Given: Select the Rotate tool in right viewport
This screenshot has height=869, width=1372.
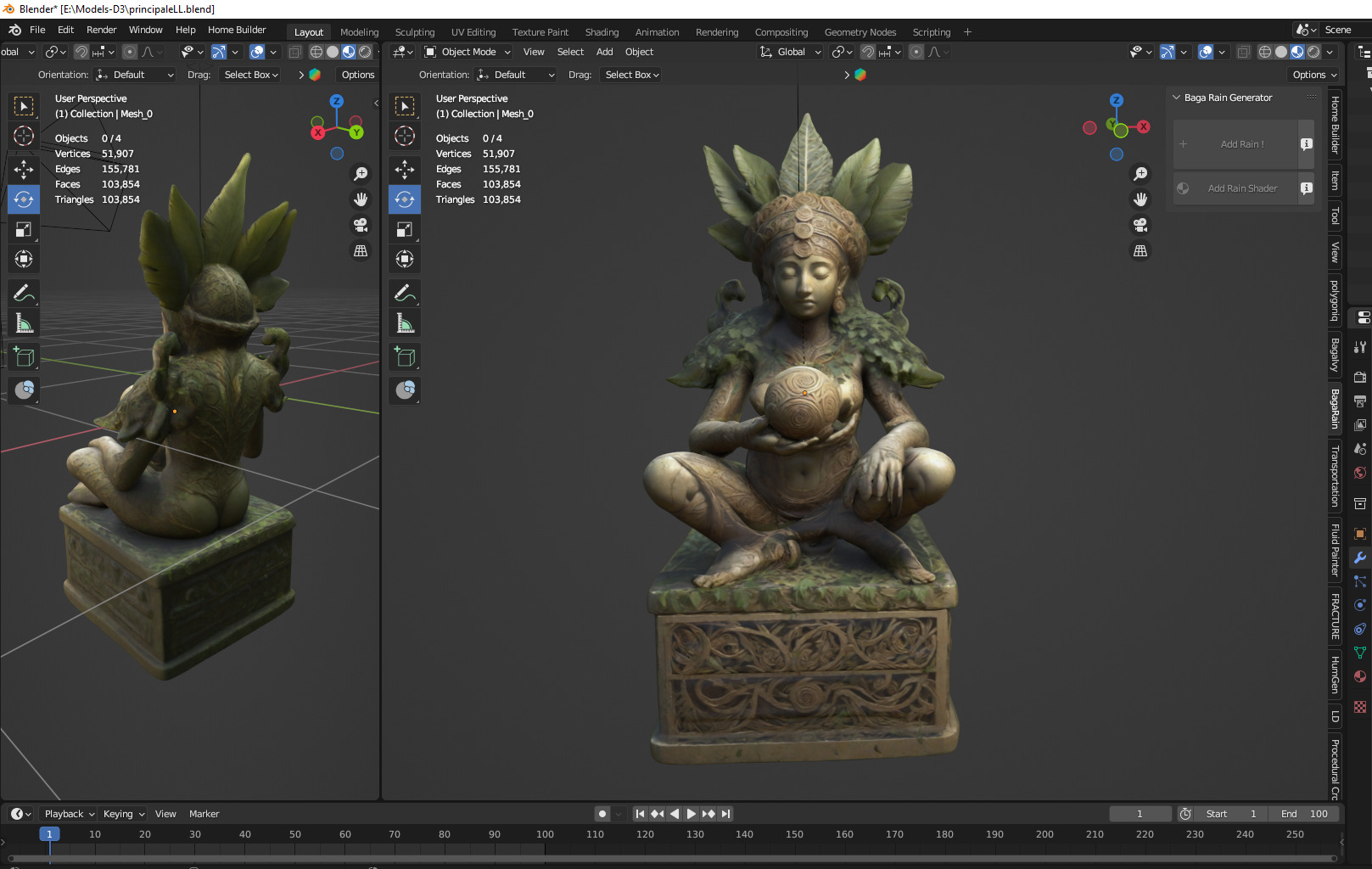Looking at the screenshot, I should click(x=405, y=199).
